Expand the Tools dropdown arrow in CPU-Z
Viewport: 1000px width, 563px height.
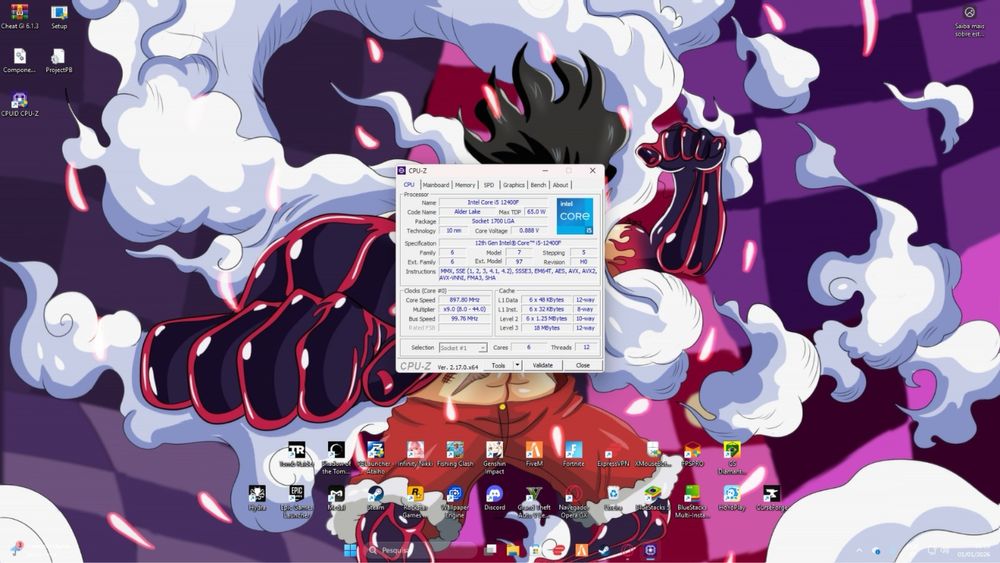pyautogui.click(x=517, y=365)
